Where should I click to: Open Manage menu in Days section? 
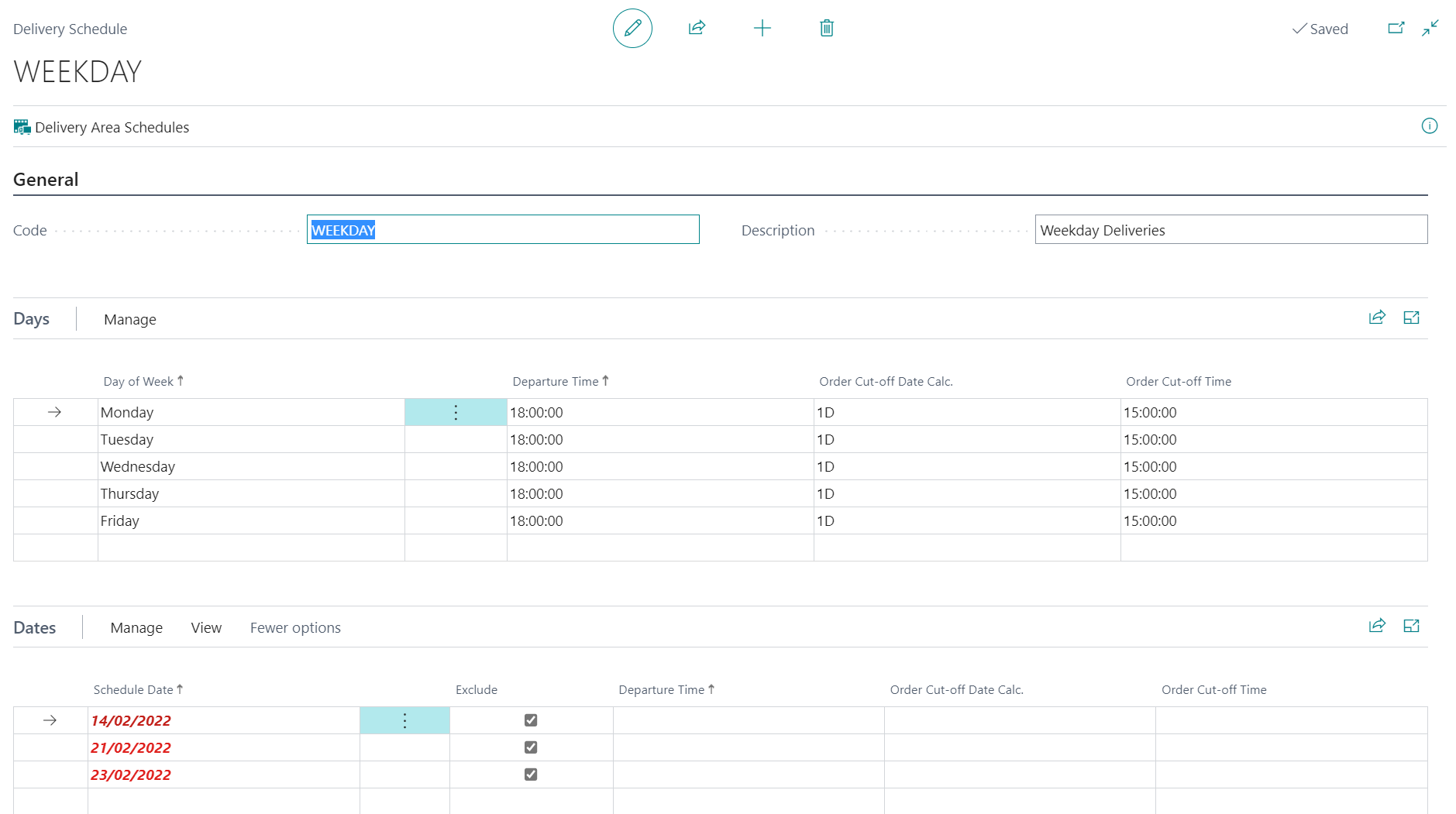coord(130,319)
